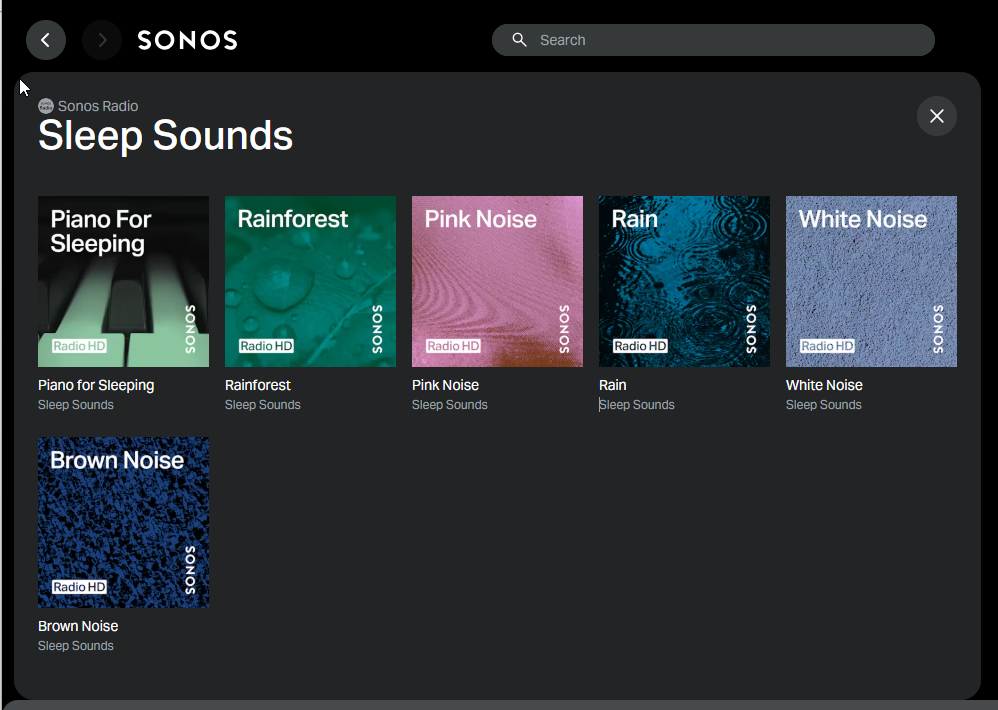Click the forward navigation arrow
998x710 pixels.
[x=102, y=40]
